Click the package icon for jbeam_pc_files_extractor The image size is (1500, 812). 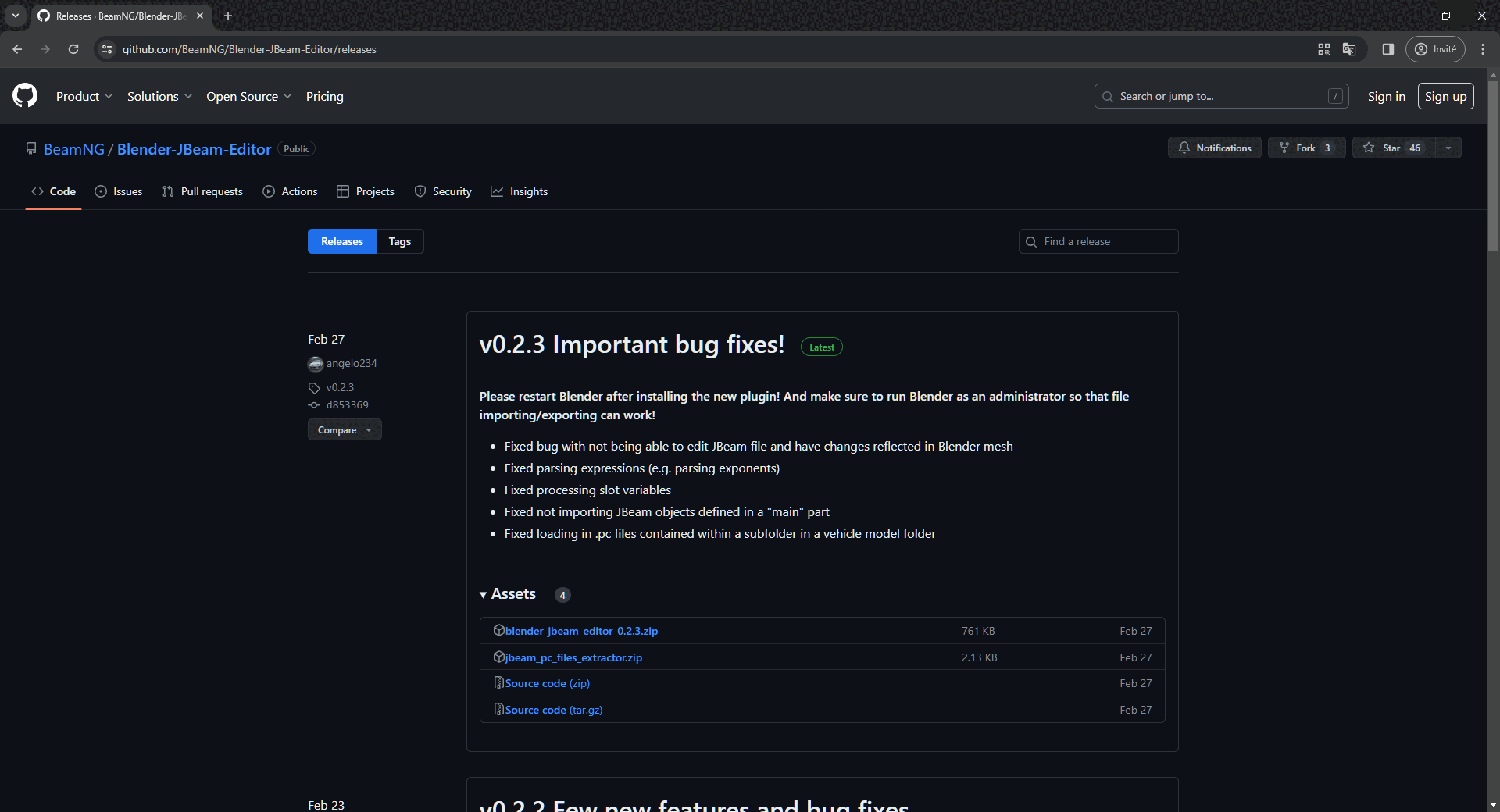coord(498,657)
